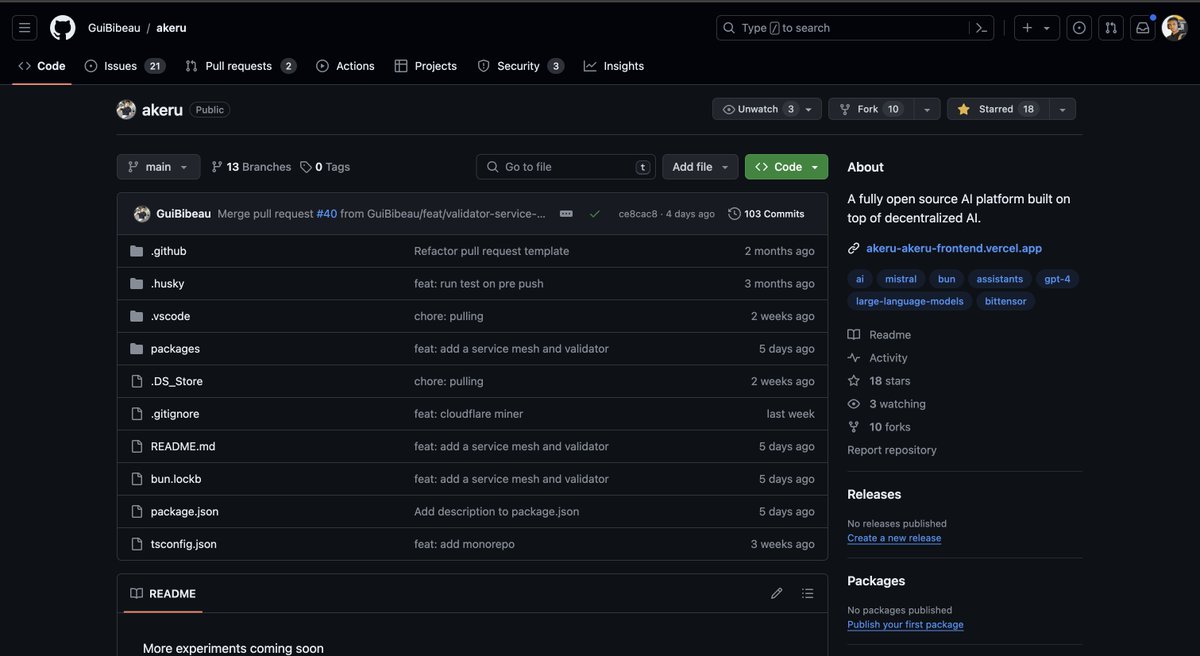Open the README.md file
Image resolution: width=1200 pixels, height=656 pixels.
pyautogui.click(x=183, y=446)
